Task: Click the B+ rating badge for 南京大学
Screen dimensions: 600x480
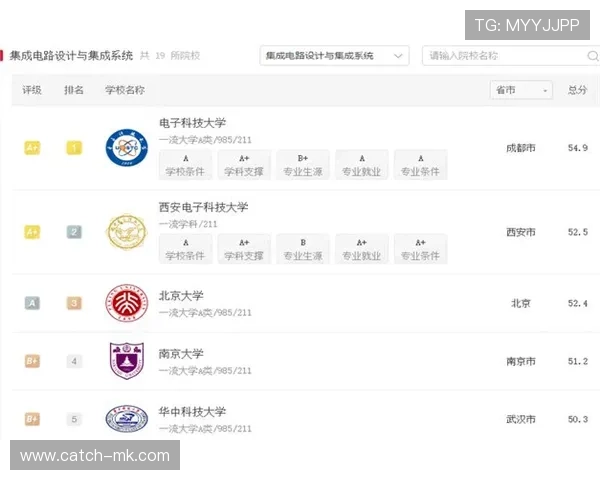Action: tap(32, 361)
